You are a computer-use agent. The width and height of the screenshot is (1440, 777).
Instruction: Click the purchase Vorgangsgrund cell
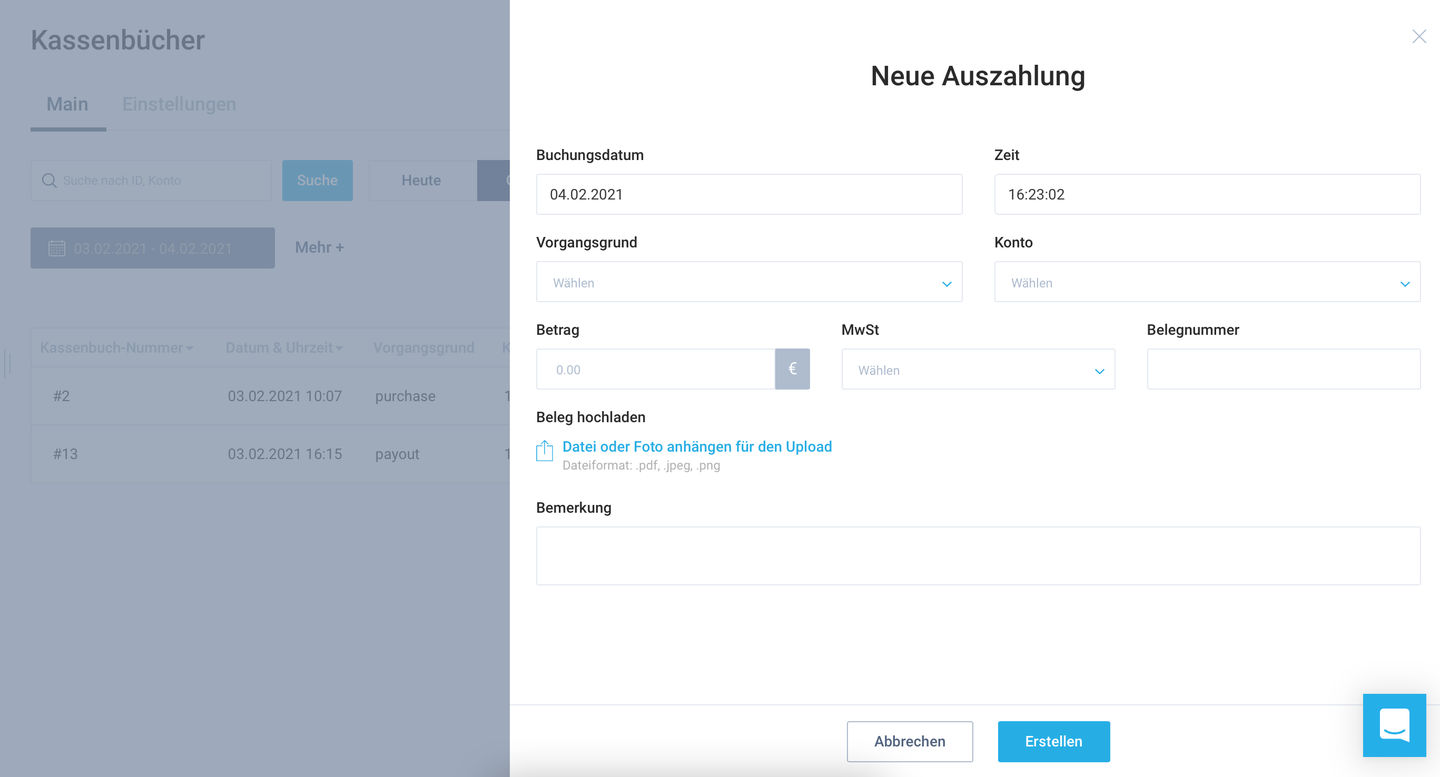click(x=405, y=396)
